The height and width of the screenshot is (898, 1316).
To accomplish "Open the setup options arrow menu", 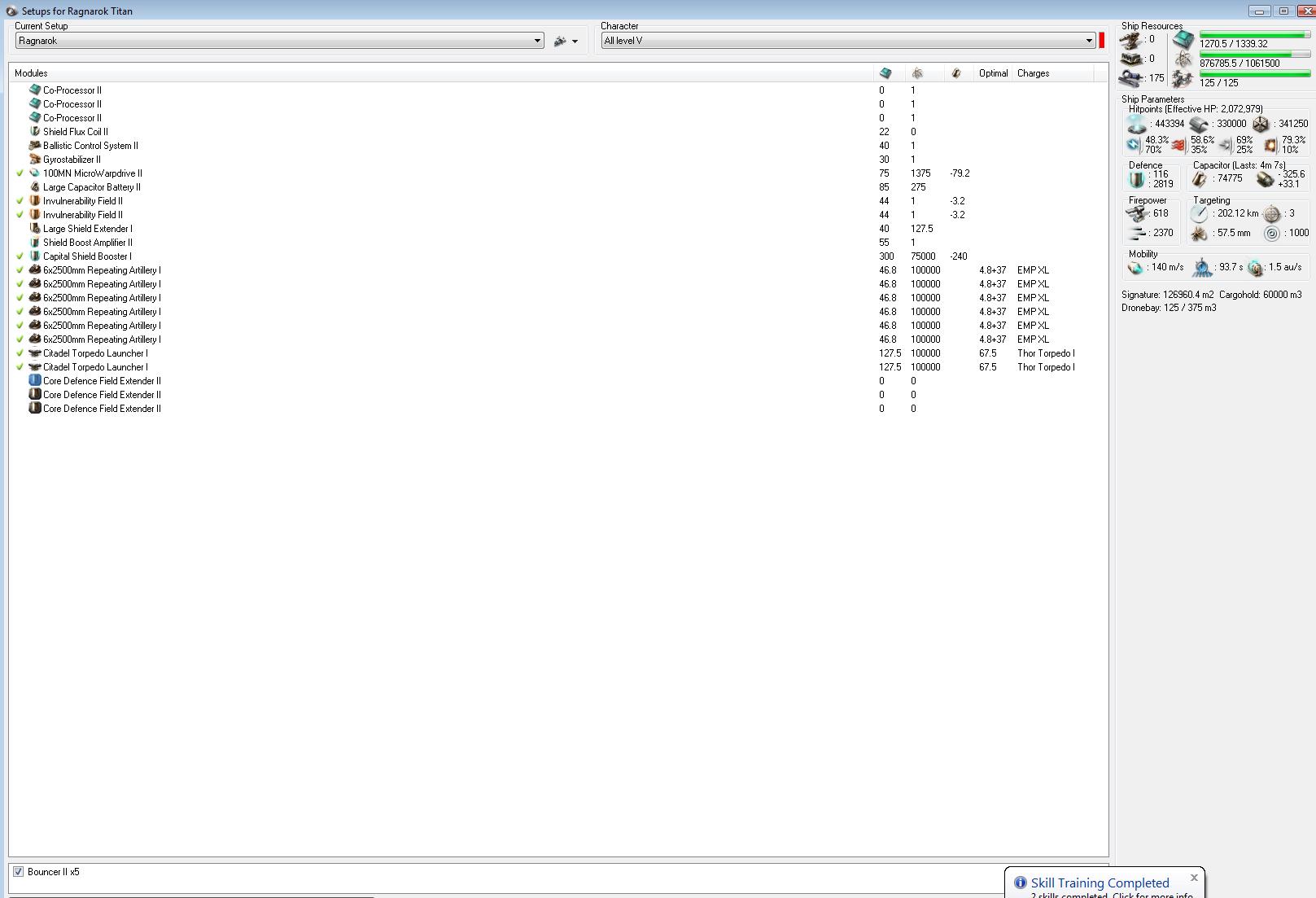I will [x=575, y=42].
